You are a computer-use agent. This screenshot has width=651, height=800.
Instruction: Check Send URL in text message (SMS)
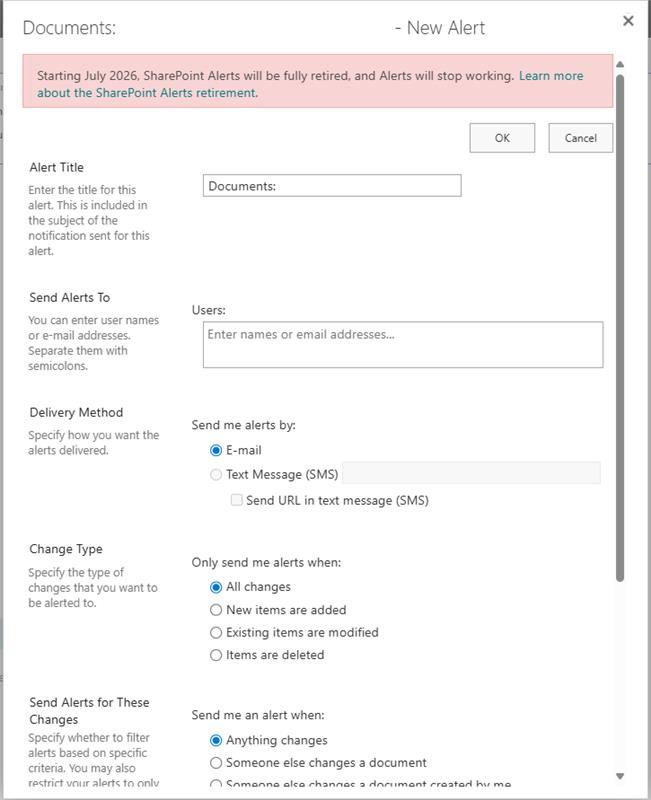(x=236, y=500)
